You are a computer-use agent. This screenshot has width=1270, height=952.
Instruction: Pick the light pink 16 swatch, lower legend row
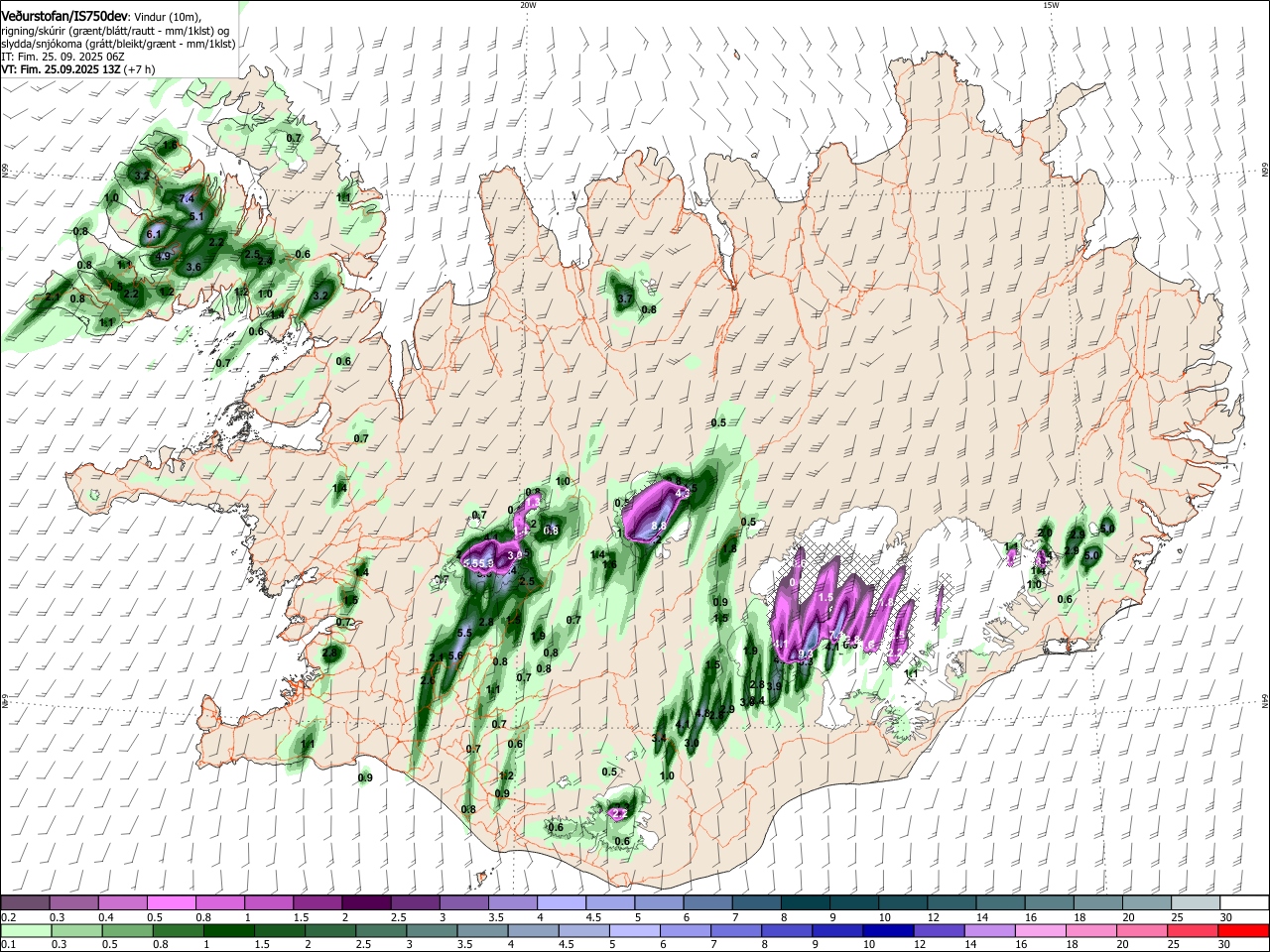(1041, 930)
